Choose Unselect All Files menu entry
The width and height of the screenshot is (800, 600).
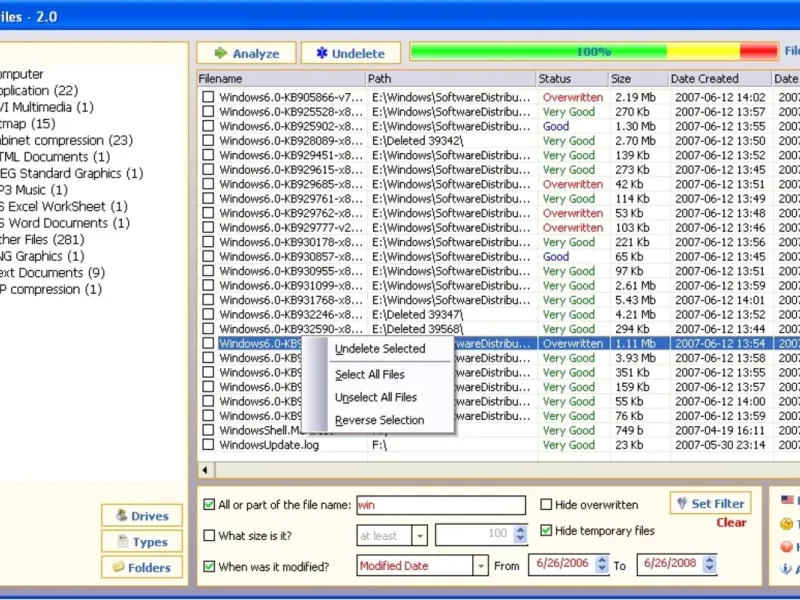[x=376, y=397]
